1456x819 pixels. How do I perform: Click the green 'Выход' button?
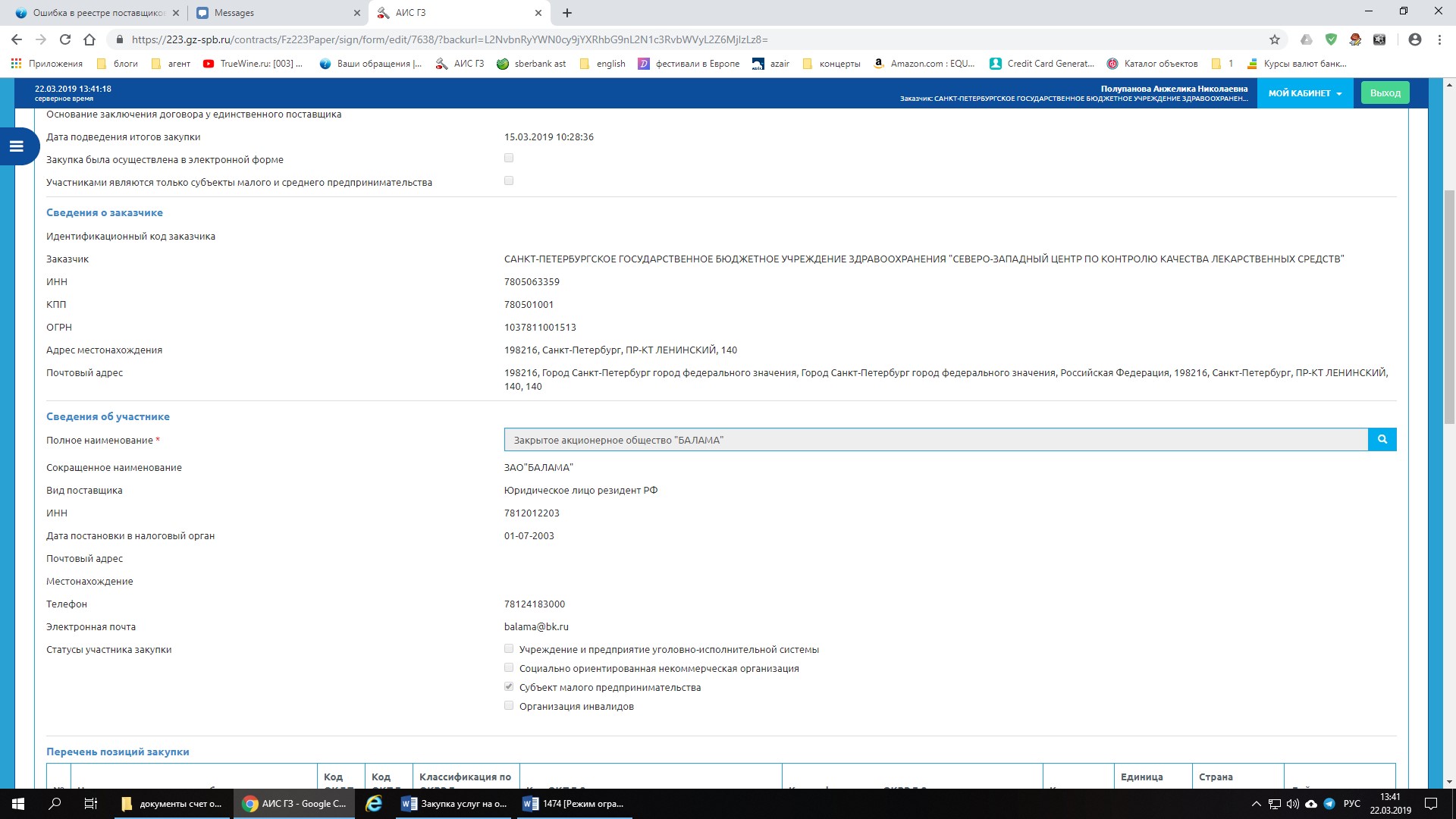tap(1385, 93)
